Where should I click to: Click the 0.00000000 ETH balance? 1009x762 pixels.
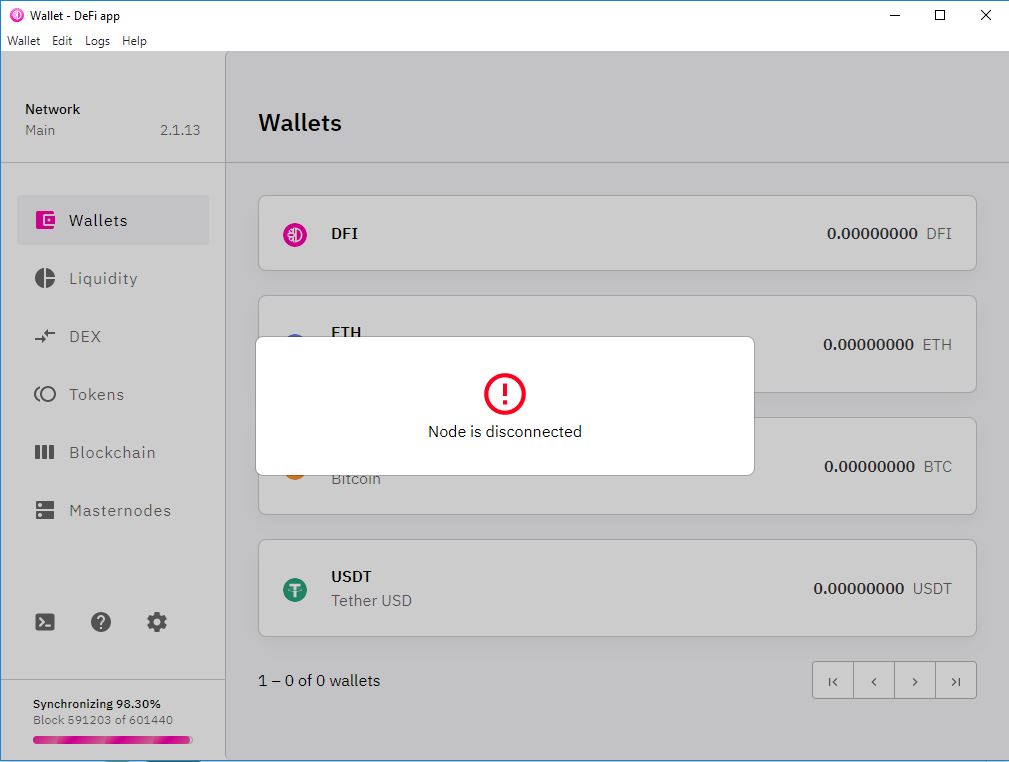tap(887, 344)
